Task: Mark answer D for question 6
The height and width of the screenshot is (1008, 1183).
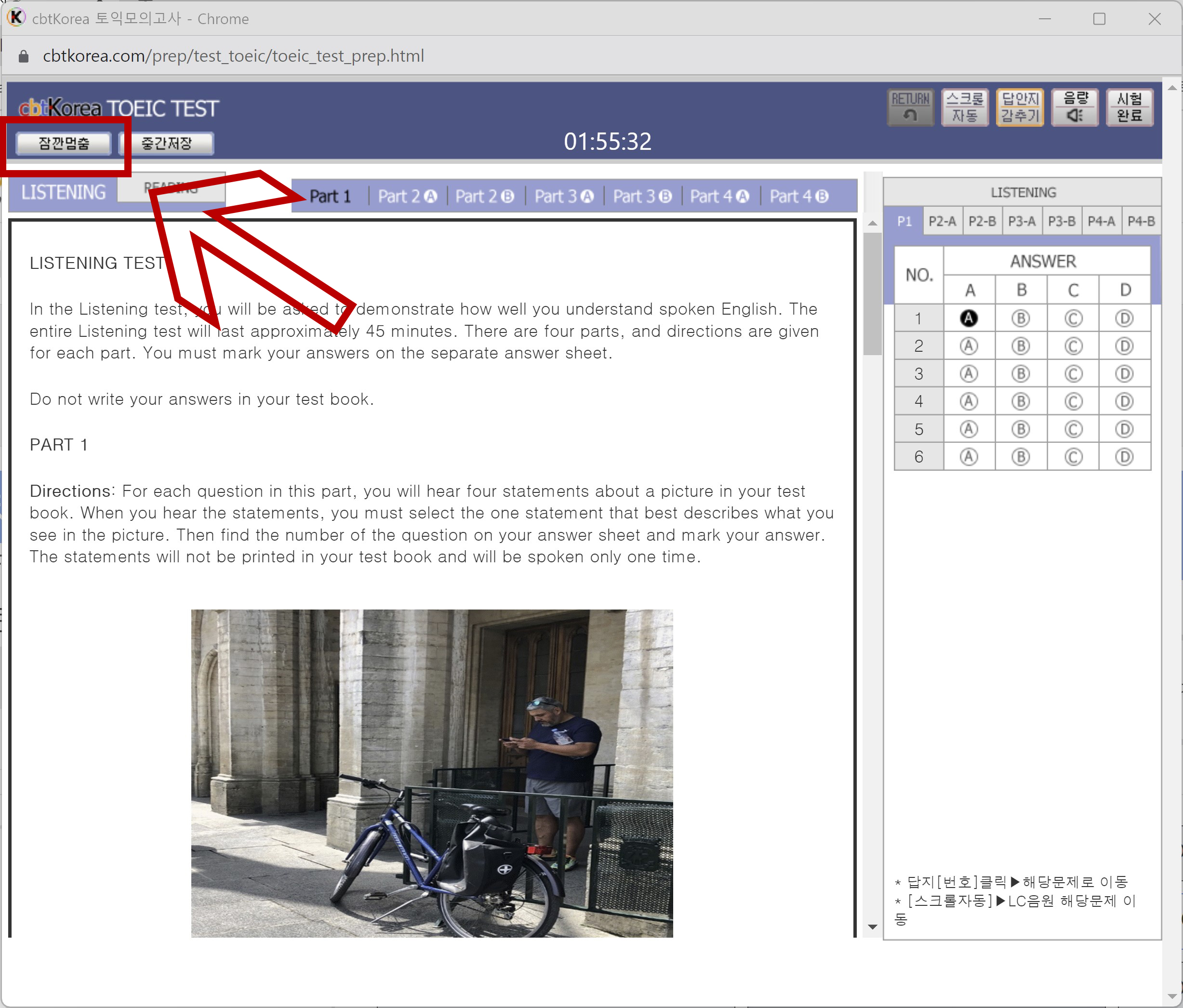Action: click(x=1124, y=457)
